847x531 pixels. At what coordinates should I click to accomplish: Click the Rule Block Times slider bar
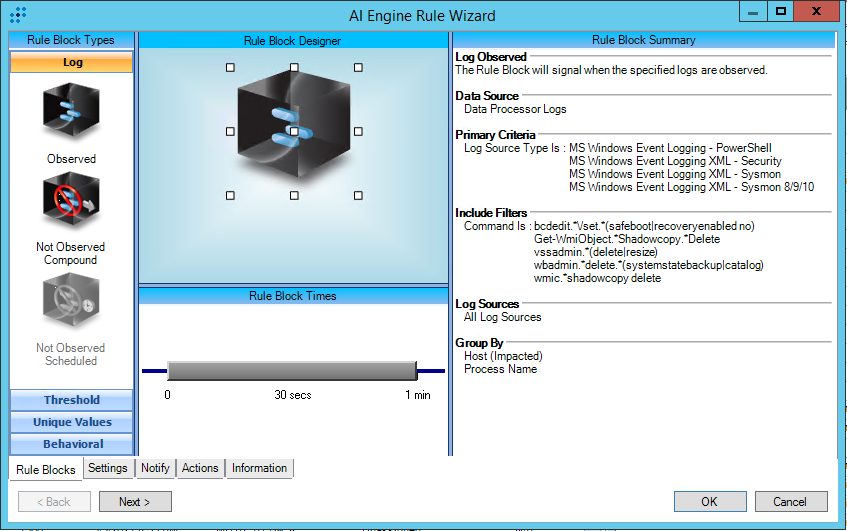(x=291, y=371)
